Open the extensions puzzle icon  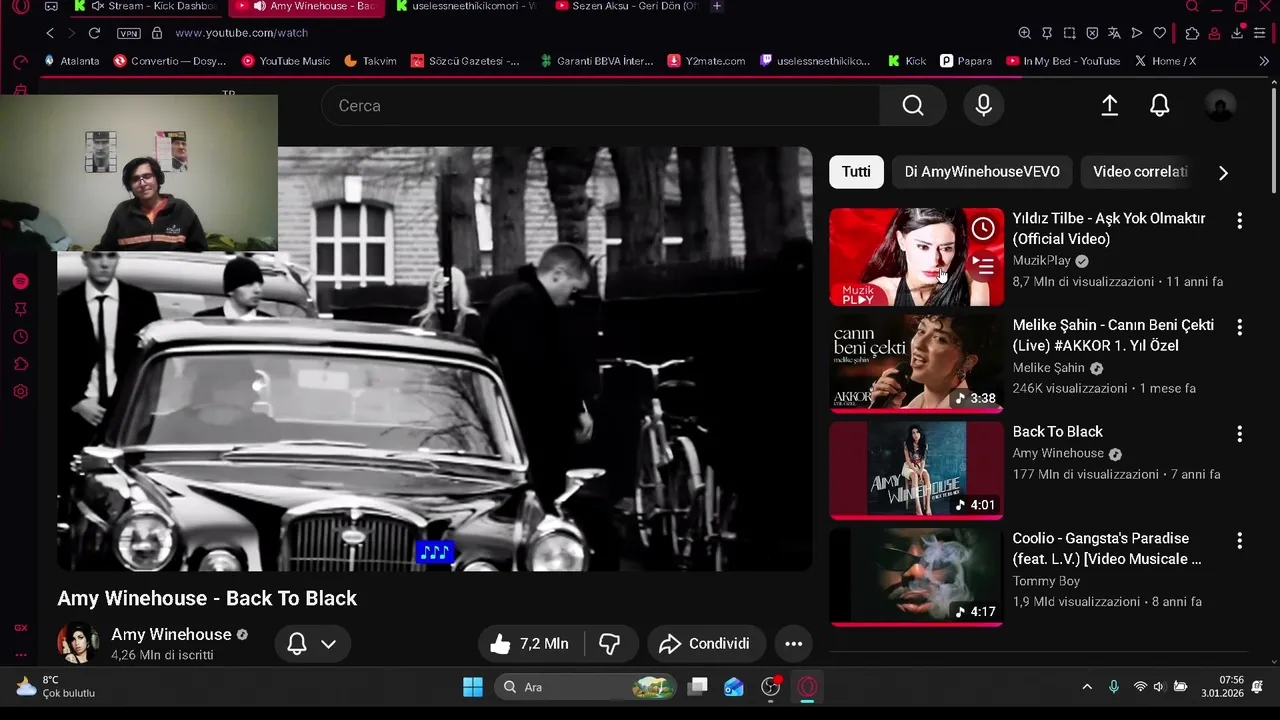(x=1192, y=33)
